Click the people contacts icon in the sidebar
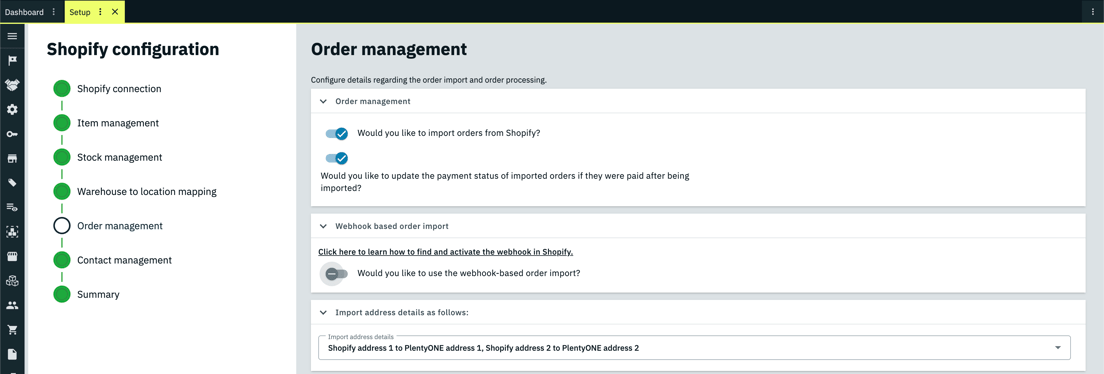The width and height of the screenshot is (1104, 374). coord(12,306)
